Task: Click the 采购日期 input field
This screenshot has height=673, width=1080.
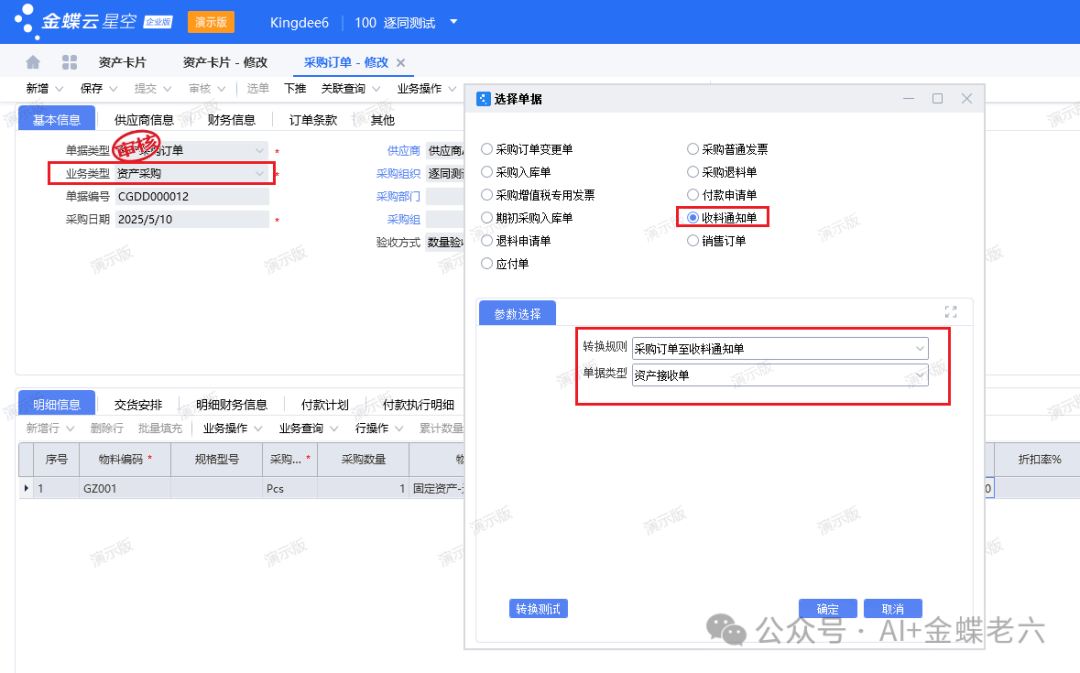Action: pyautogui.click(x=190, y=220)
